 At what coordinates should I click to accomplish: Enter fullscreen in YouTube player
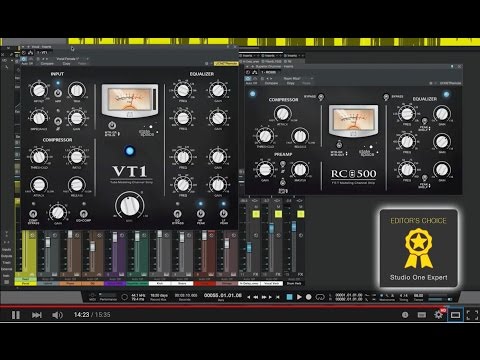[x=472, y=315]
